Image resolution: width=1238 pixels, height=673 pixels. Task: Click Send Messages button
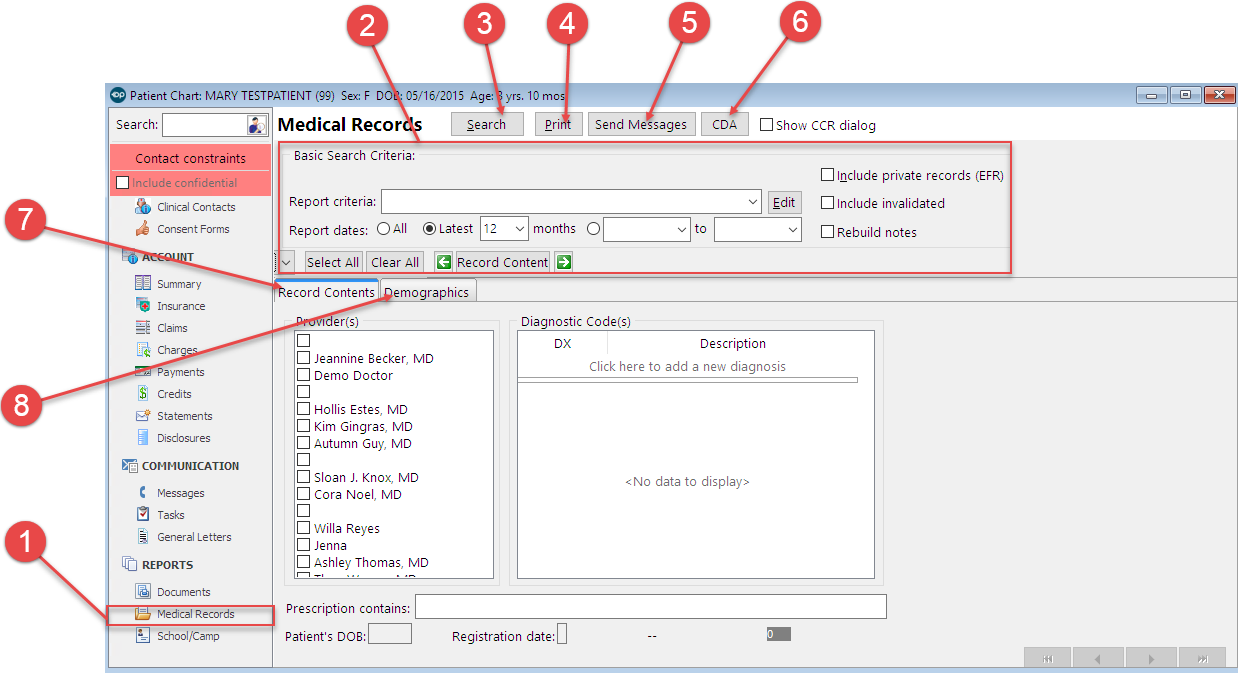point(641,124)
